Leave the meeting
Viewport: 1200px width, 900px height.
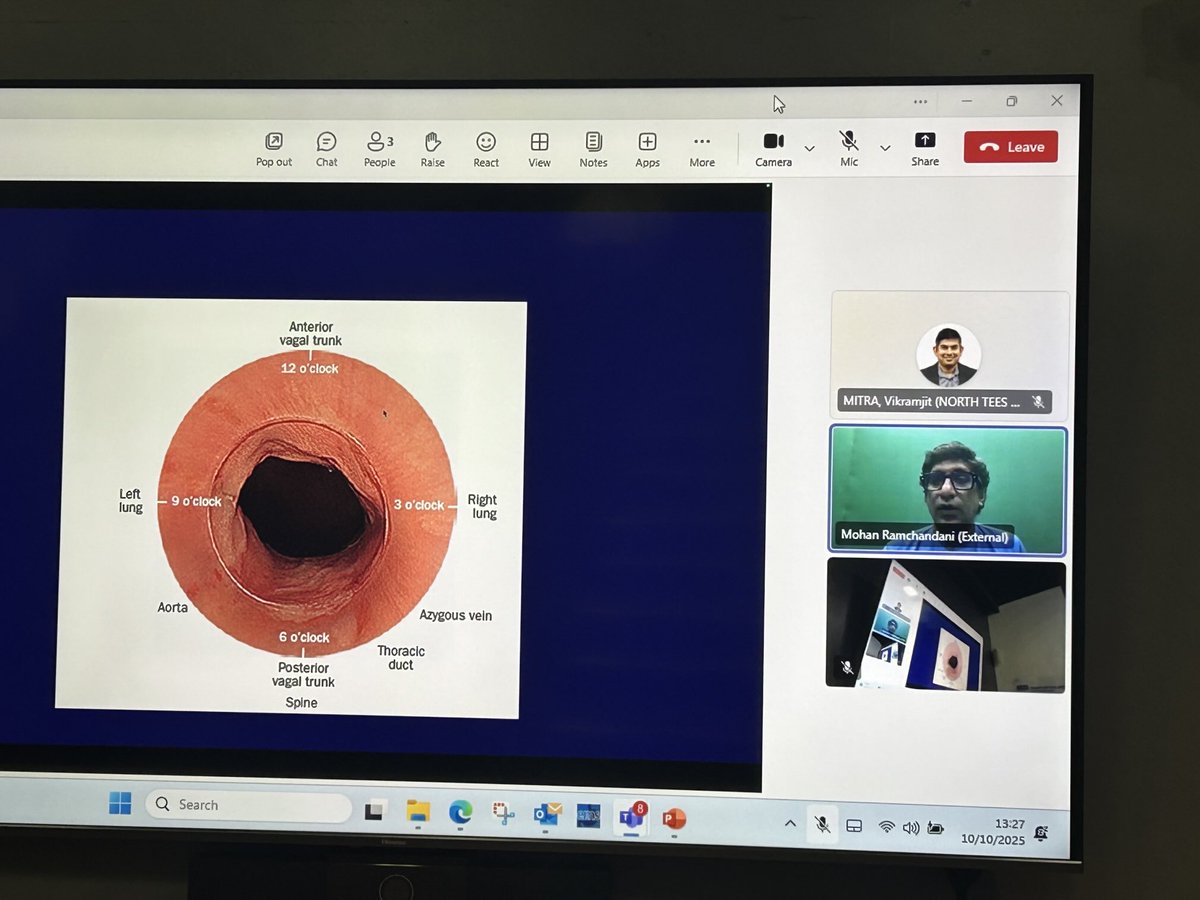click(x=1010, y=146)
